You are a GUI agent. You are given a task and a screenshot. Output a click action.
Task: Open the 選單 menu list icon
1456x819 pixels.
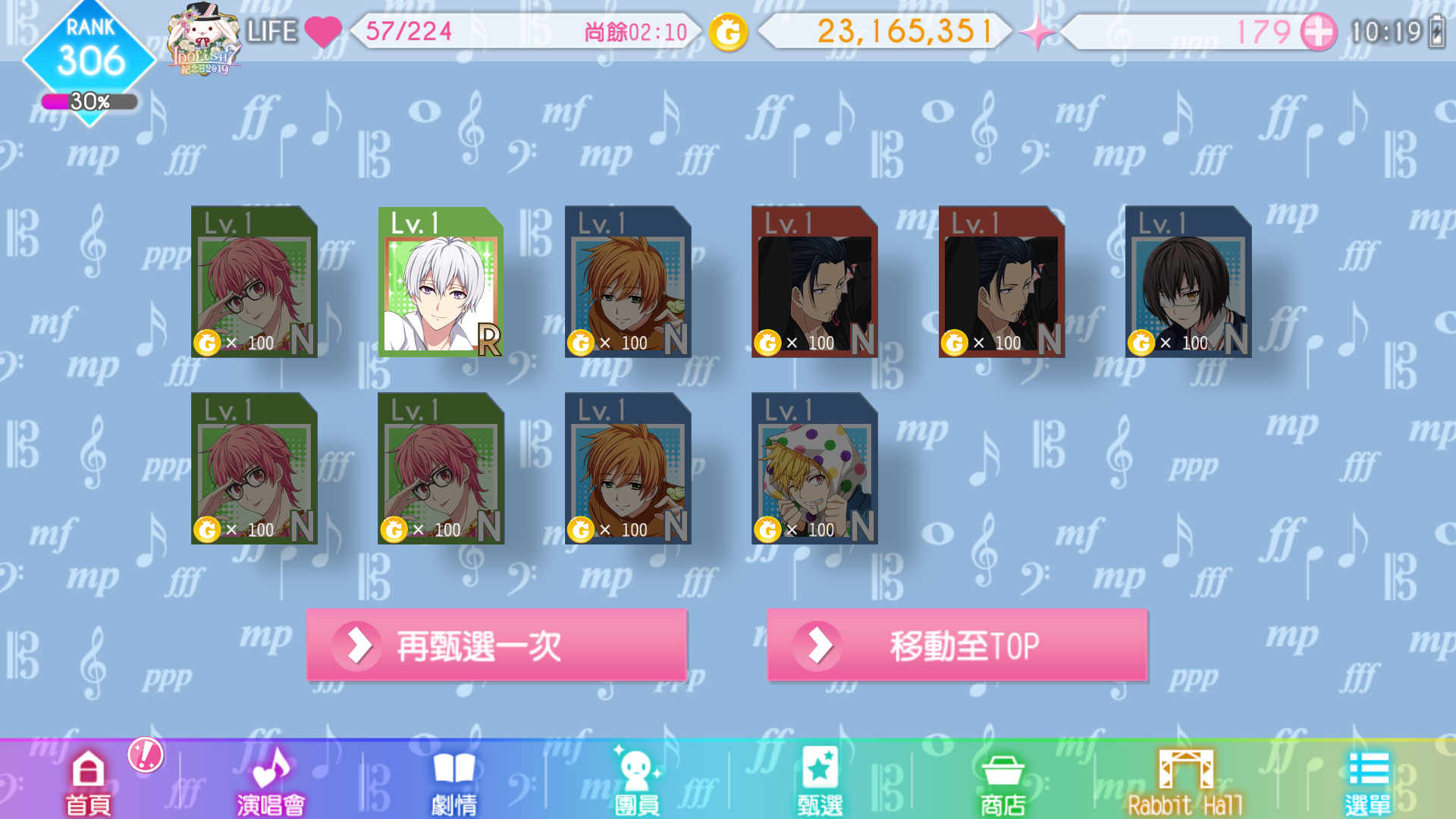pos(1368,781)
